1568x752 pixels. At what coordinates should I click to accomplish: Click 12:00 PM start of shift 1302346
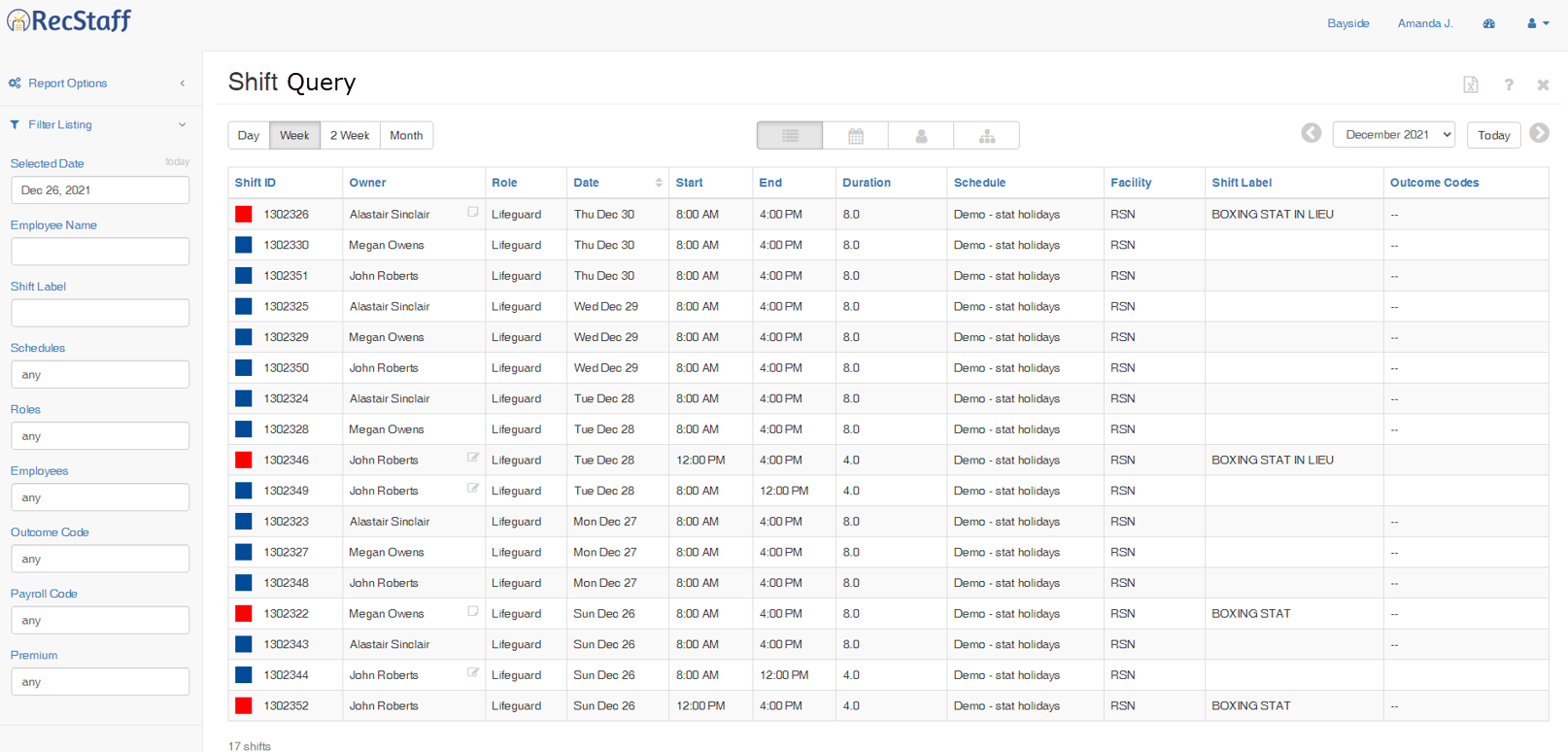tap(700, 461)
